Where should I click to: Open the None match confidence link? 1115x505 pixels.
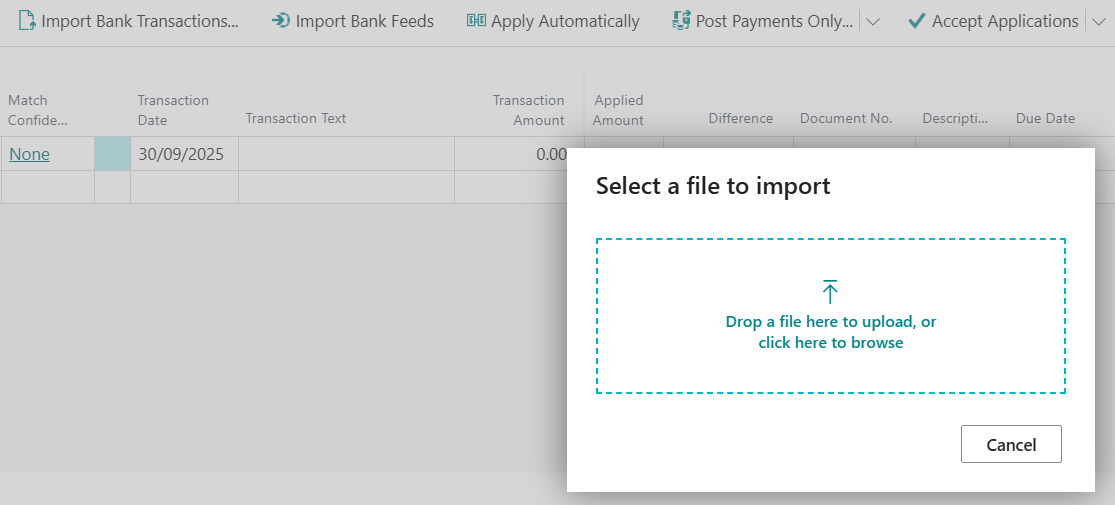(x=29, y=154)
